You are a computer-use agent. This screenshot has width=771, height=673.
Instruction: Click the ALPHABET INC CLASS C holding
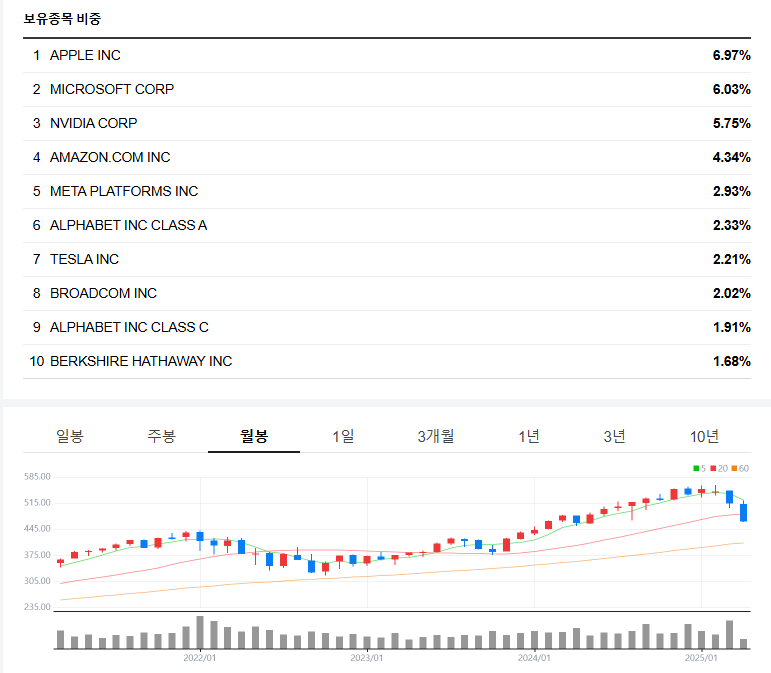[x=129, y=327]
